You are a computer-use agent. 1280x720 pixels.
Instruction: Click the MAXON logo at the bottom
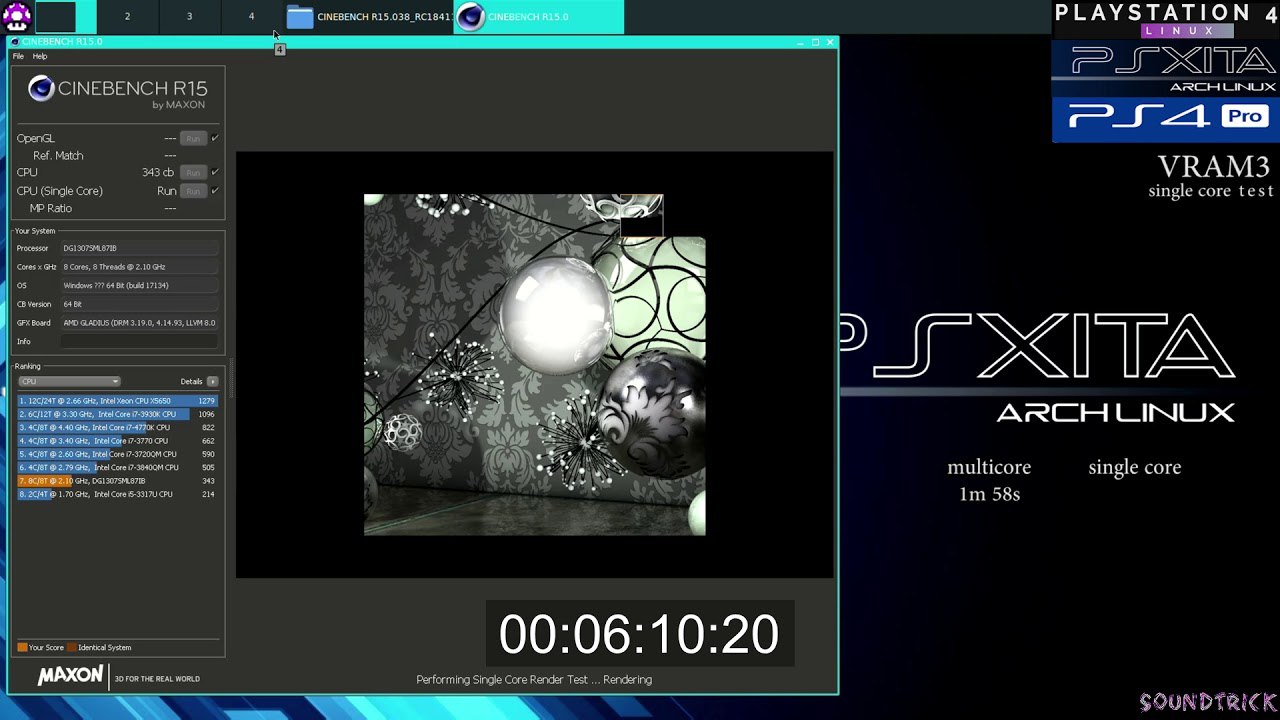point(70,676)
